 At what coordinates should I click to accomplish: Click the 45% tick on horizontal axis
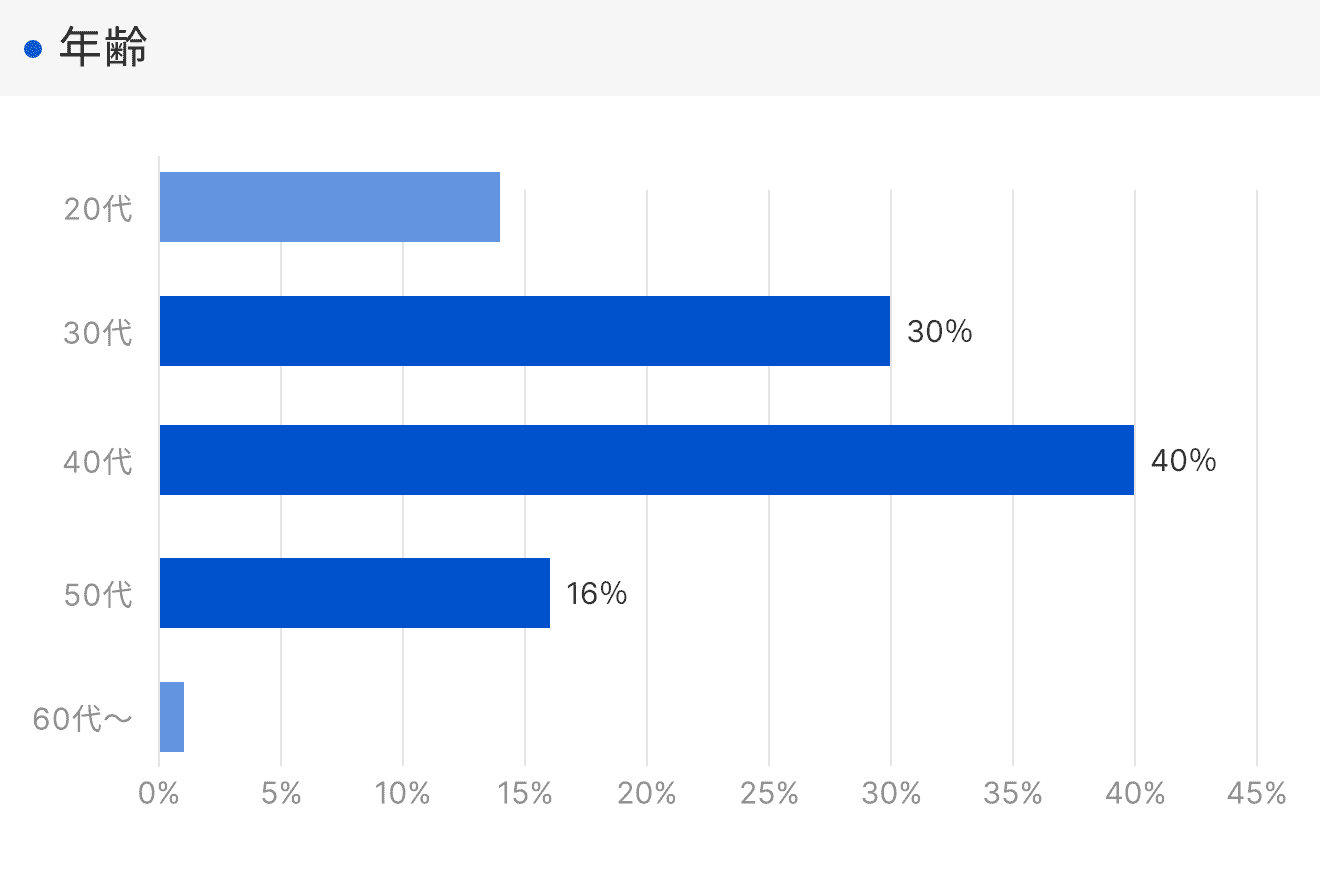[1256, 794]
